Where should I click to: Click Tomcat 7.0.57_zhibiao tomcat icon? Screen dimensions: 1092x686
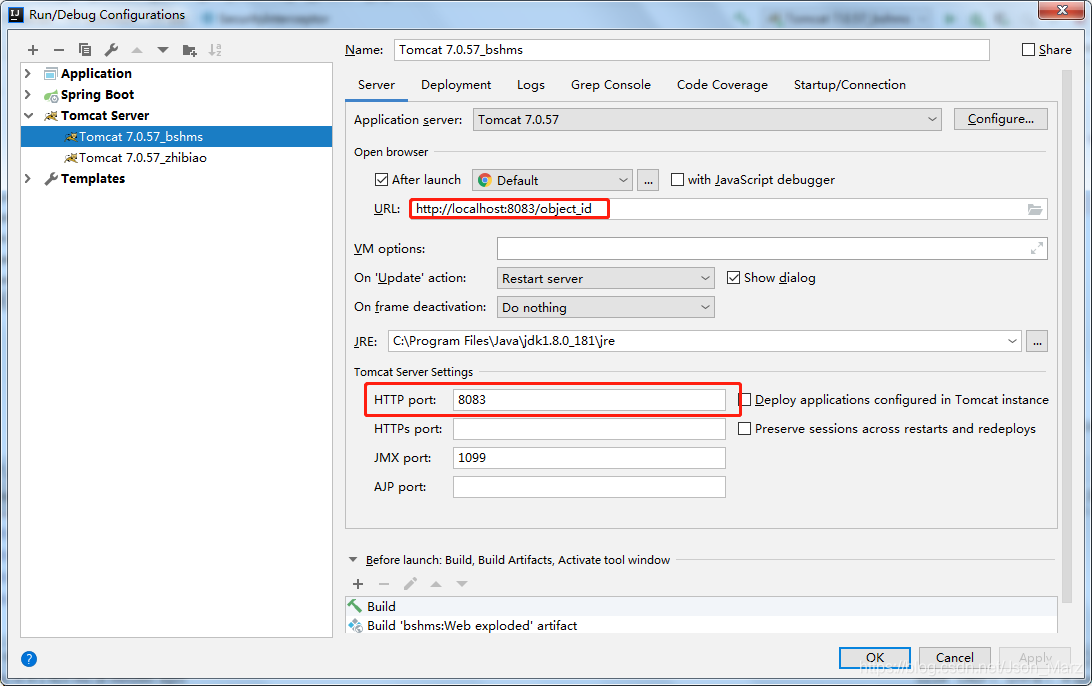[70, 158]
